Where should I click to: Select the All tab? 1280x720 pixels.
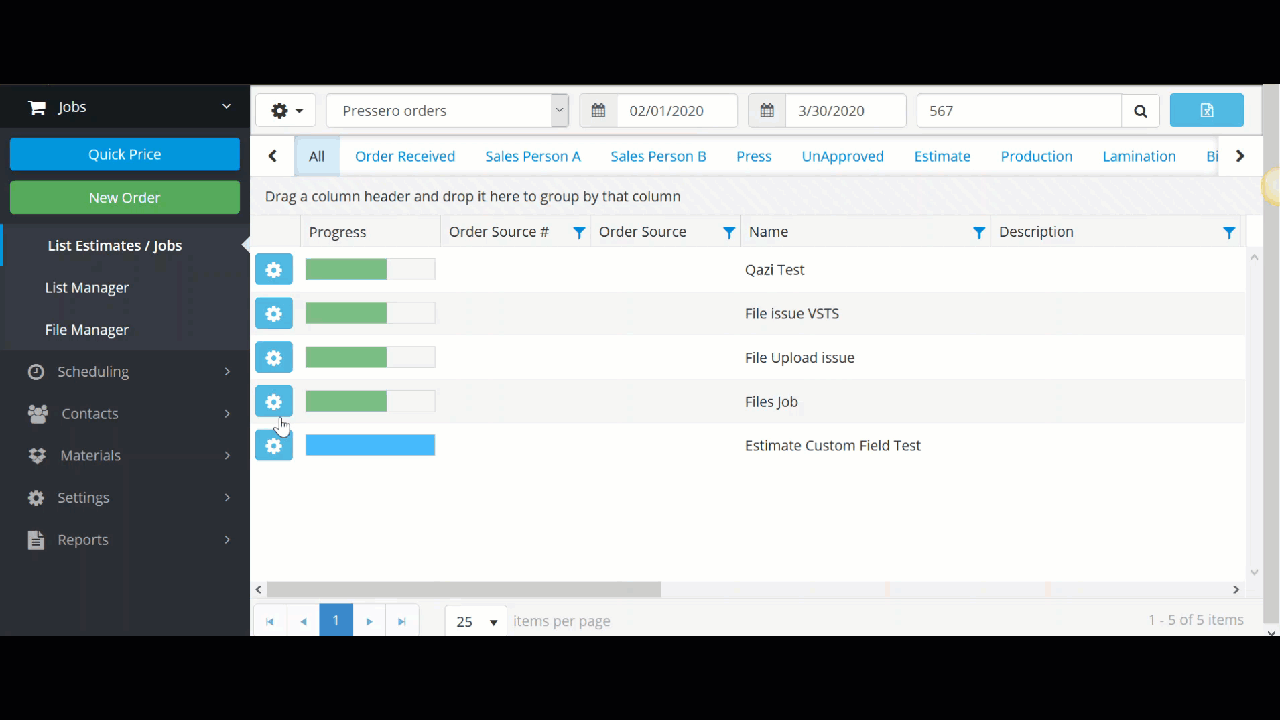317,156
